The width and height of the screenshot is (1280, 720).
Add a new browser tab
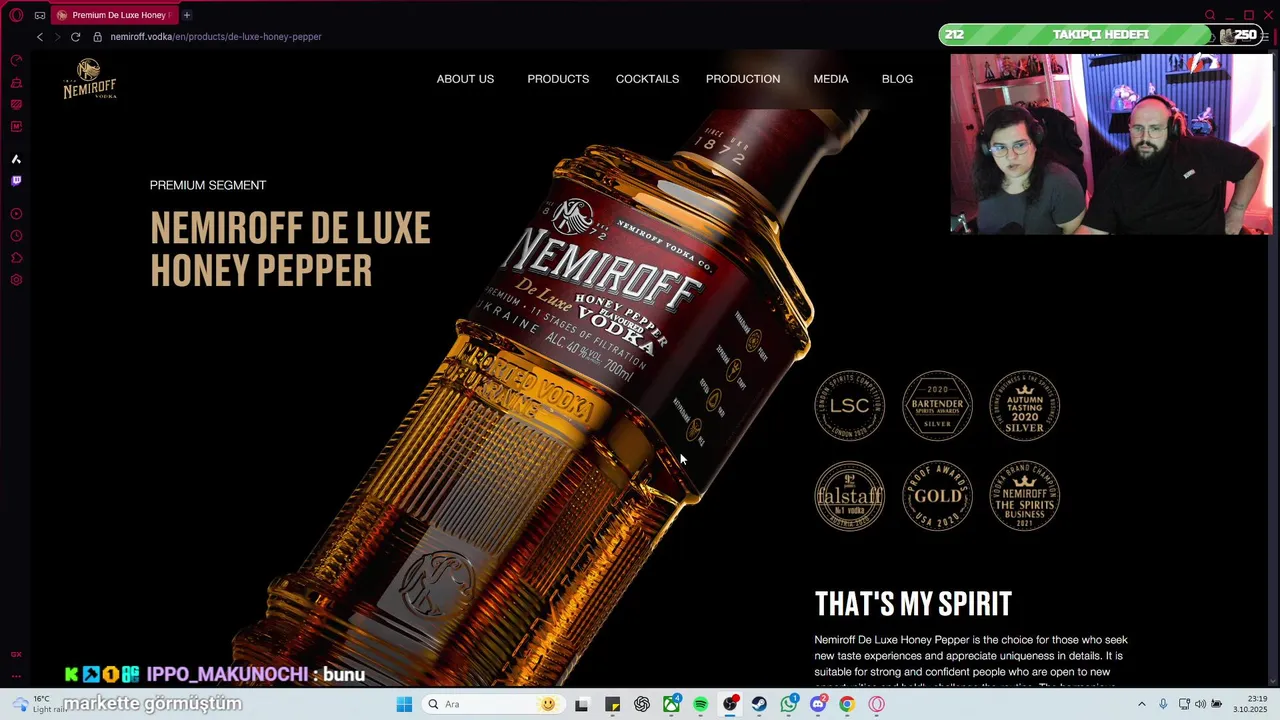(x=187, y=15)
